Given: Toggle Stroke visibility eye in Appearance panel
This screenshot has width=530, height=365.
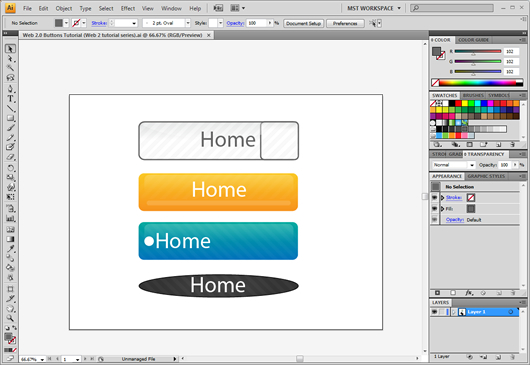Looking at the screenshot, I should [435, 197].
